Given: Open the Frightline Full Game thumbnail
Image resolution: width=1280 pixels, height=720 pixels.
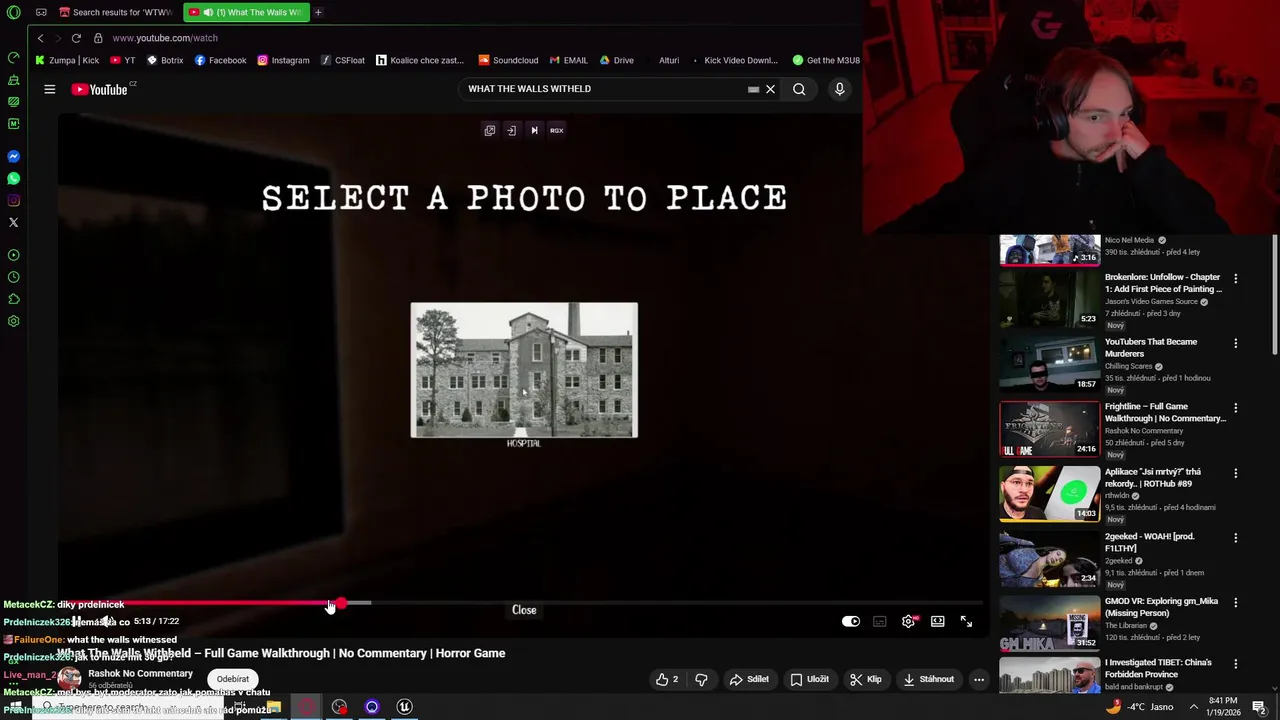Looking at the screenshot, I should (1050, 428).
